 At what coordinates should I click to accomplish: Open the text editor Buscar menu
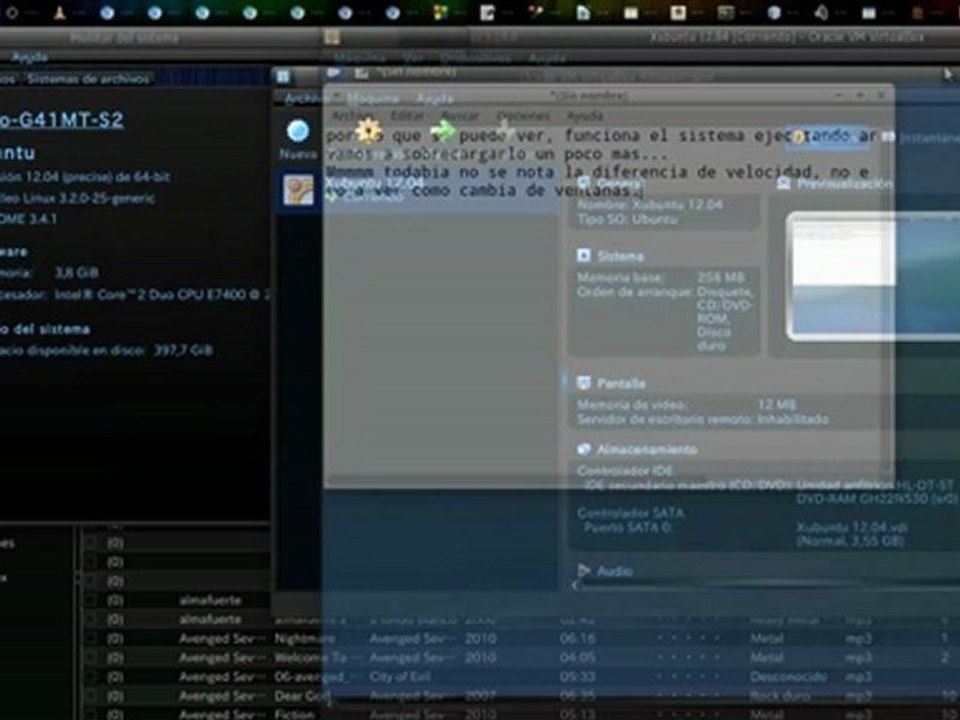pos(460,115)
